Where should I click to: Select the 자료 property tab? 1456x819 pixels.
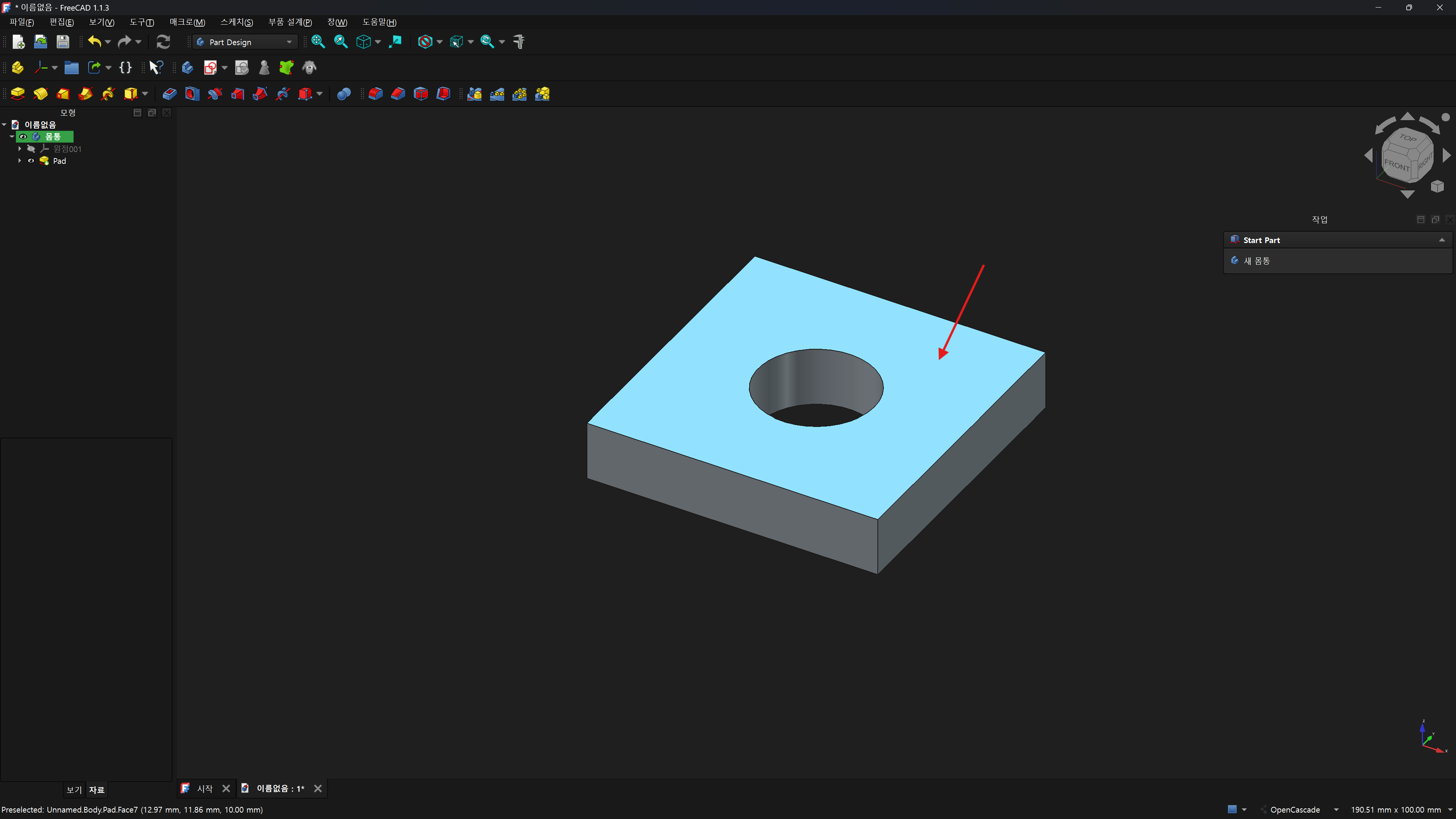(97, 789)
